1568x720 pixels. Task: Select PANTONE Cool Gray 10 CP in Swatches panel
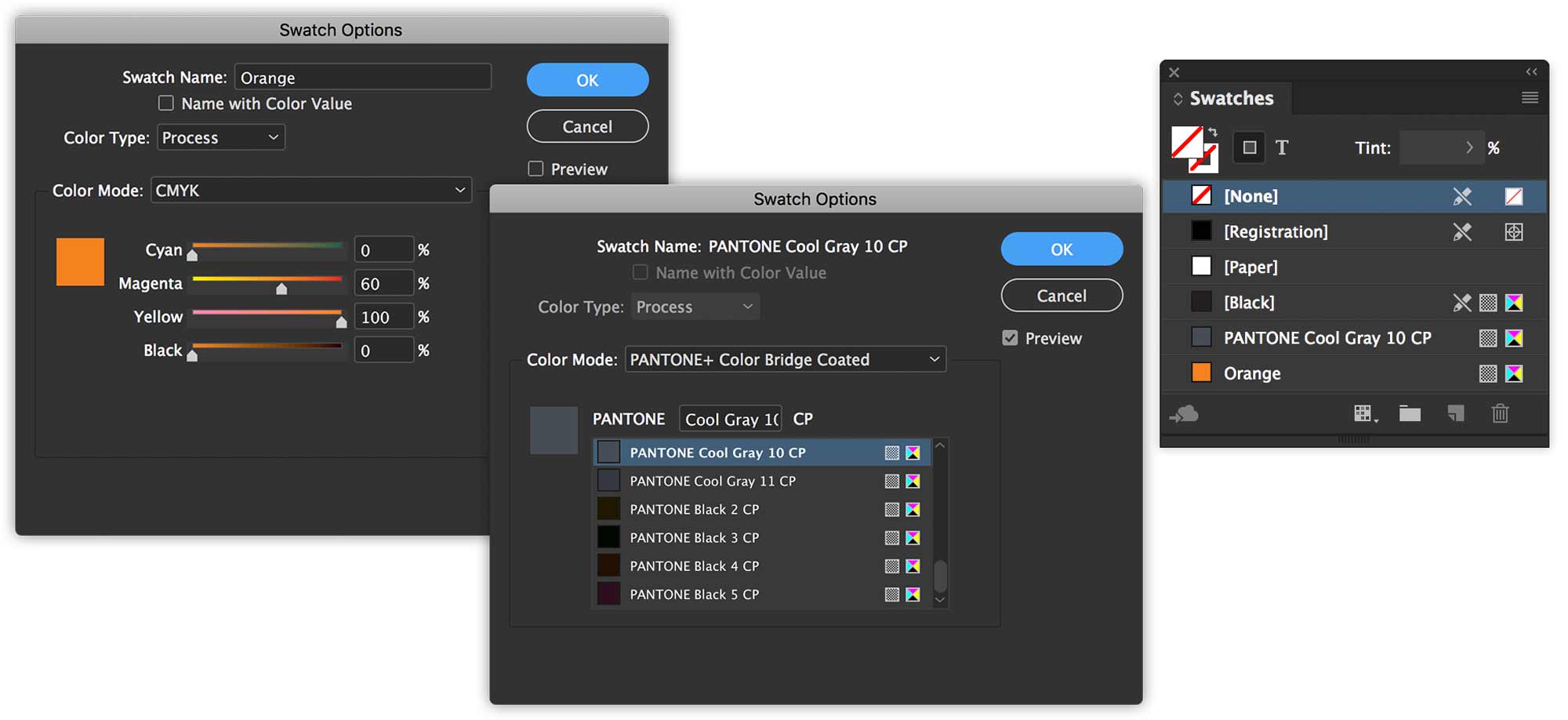(x=1354, y=338)
